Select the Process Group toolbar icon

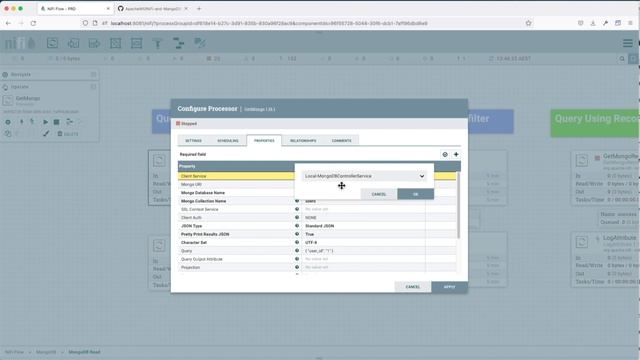coord(116,43)
